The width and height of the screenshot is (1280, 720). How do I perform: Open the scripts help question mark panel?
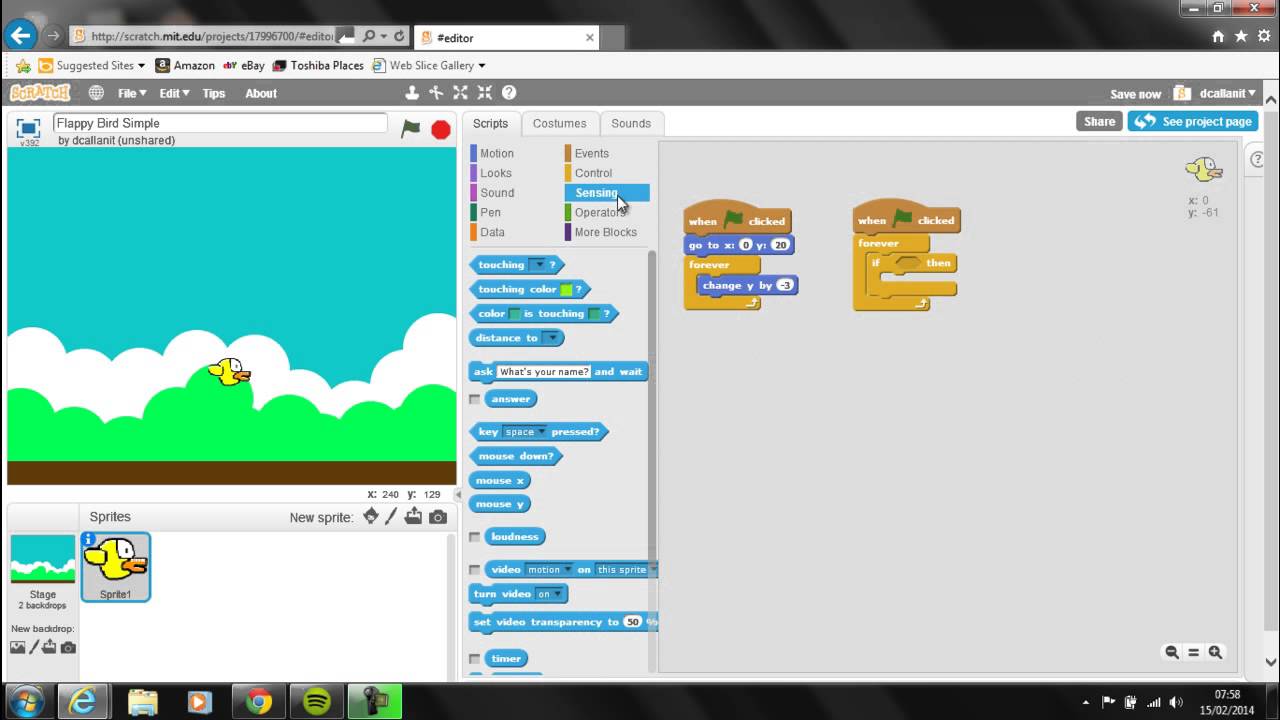(1258, 160)
